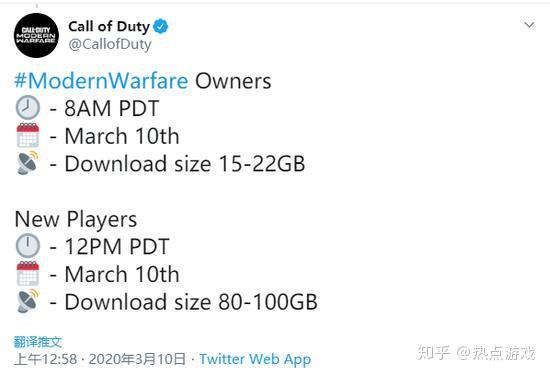This screenshot has width=550, height=376.
Task: Open the Call of Duty profile avatar
Action: (x=36, y=35)
